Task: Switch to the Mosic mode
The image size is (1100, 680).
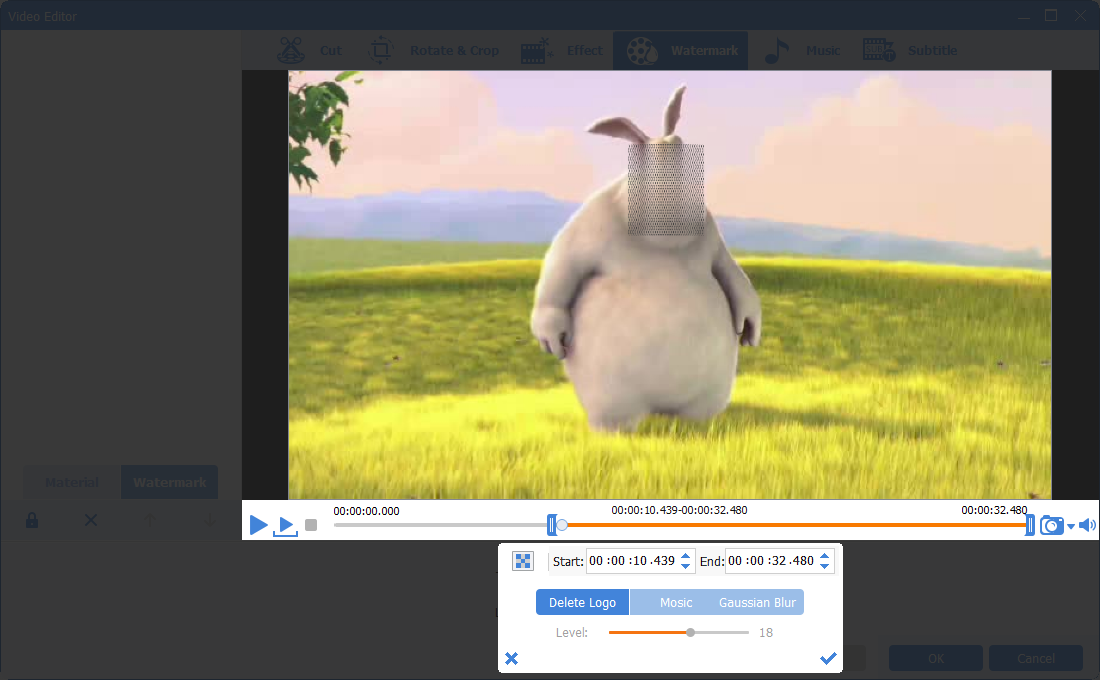Action: [676, 602]
